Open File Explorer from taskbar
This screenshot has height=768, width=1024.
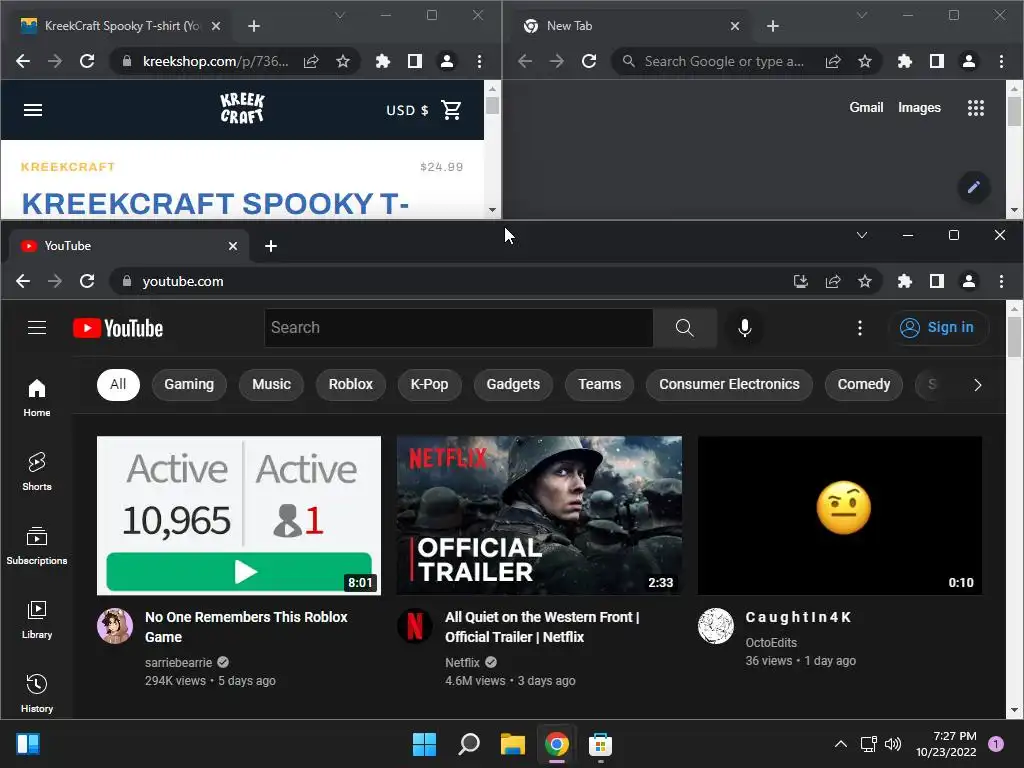pos(513,744)
